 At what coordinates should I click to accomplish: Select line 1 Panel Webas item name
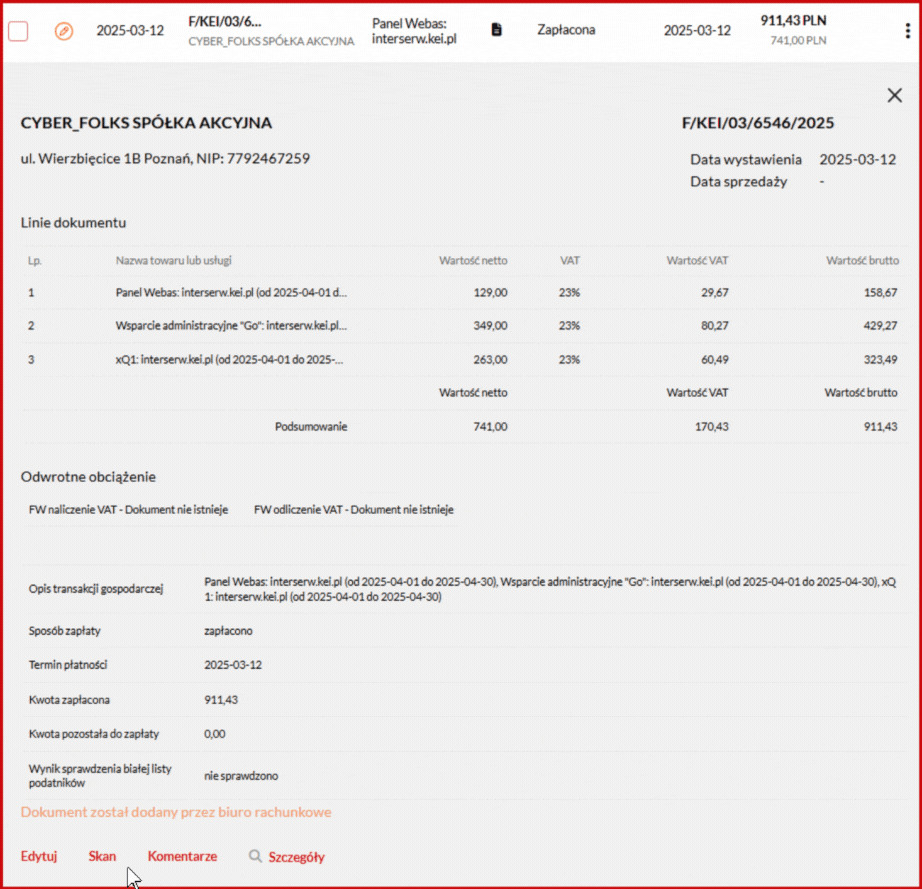pos(231,292)
